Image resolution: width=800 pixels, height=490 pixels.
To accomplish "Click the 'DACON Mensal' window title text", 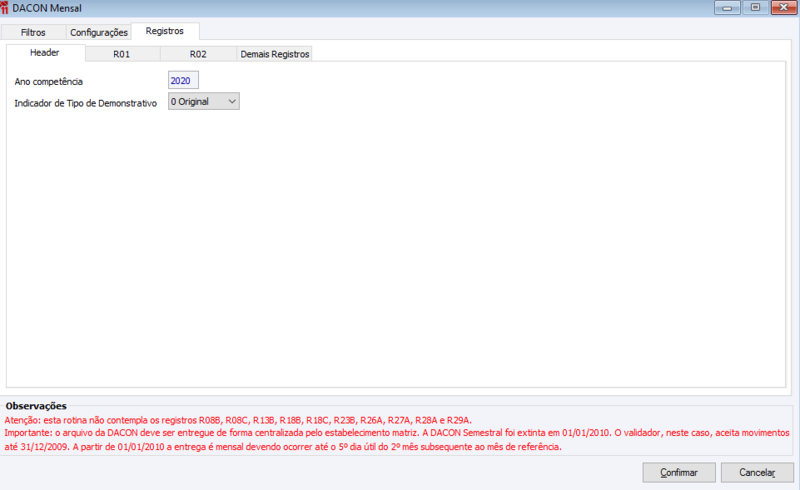I will tap(47, 8).
